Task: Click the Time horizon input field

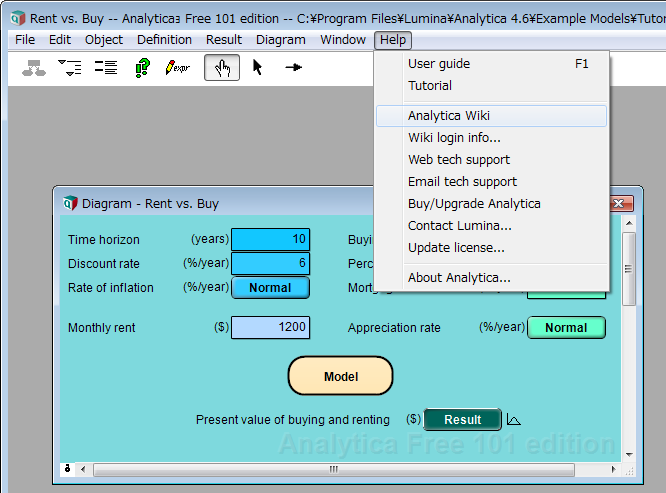Action: (271, 239)
